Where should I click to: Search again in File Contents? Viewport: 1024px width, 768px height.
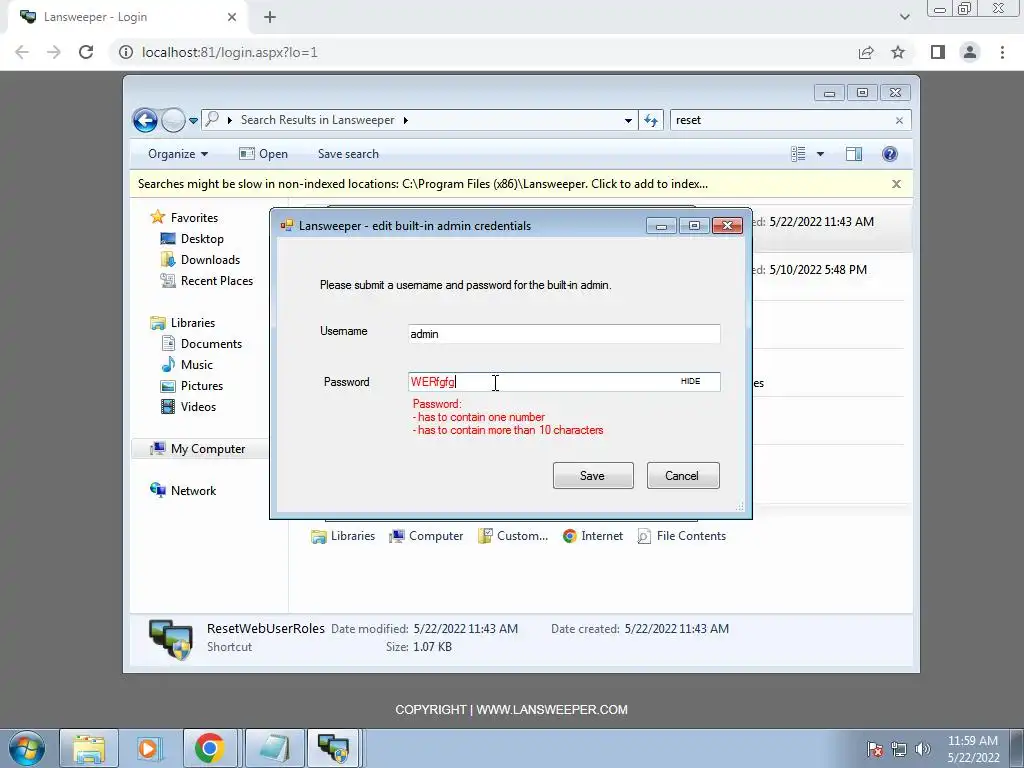pos(682,536)
